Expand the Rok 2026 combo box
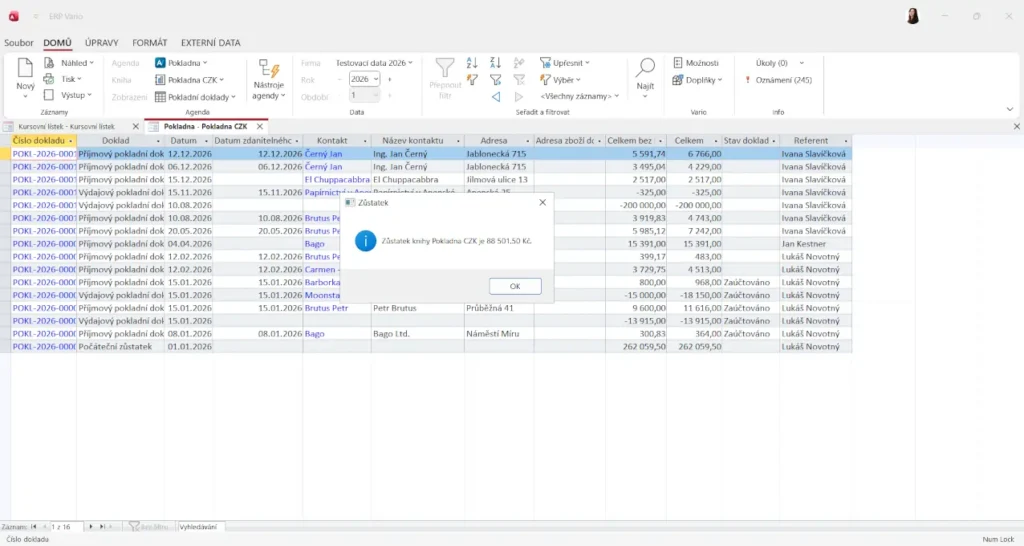The width and height of the screenshot is (1024, 546). pos(376,79)
